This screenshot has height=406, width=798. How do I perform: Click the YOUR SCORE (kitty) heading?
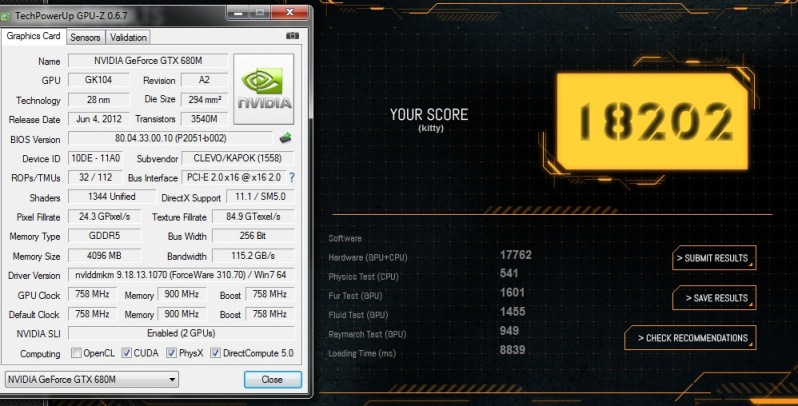[430, 120]
